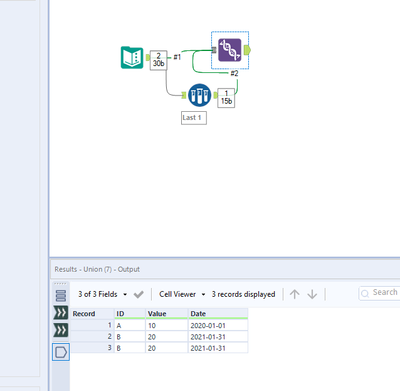This screenshot has height=391, width=400.
Task: Click the Last 1 annotation
Action: 194,118
